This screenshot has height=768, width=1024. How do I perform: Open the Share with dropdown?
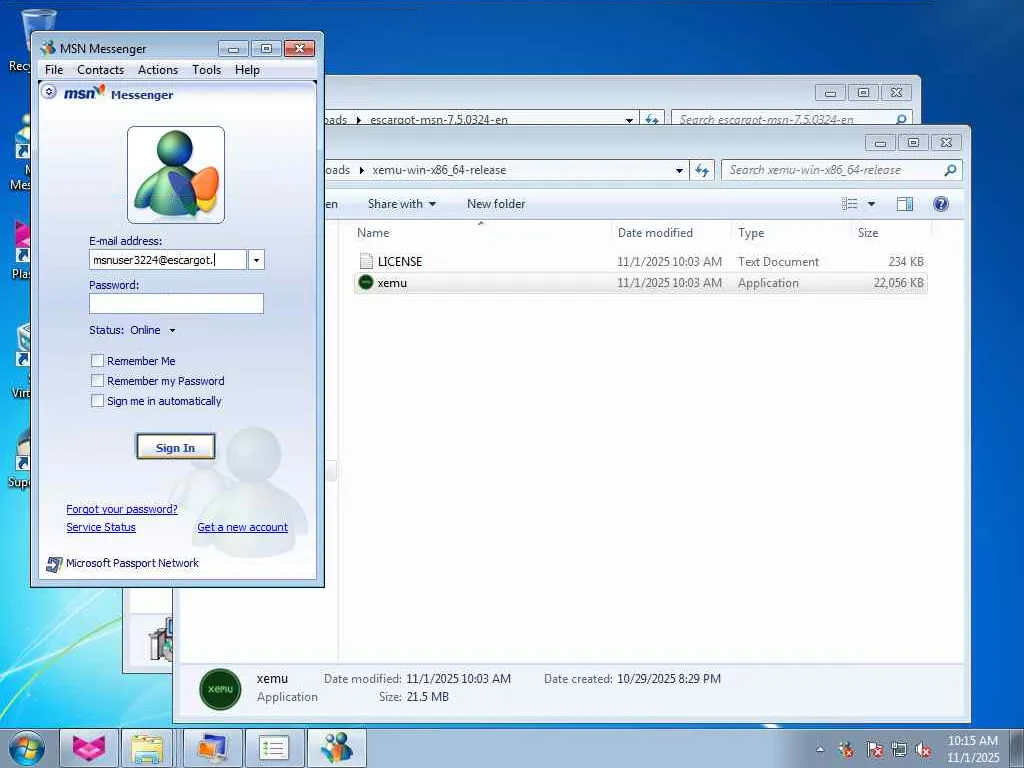[402, 204]
